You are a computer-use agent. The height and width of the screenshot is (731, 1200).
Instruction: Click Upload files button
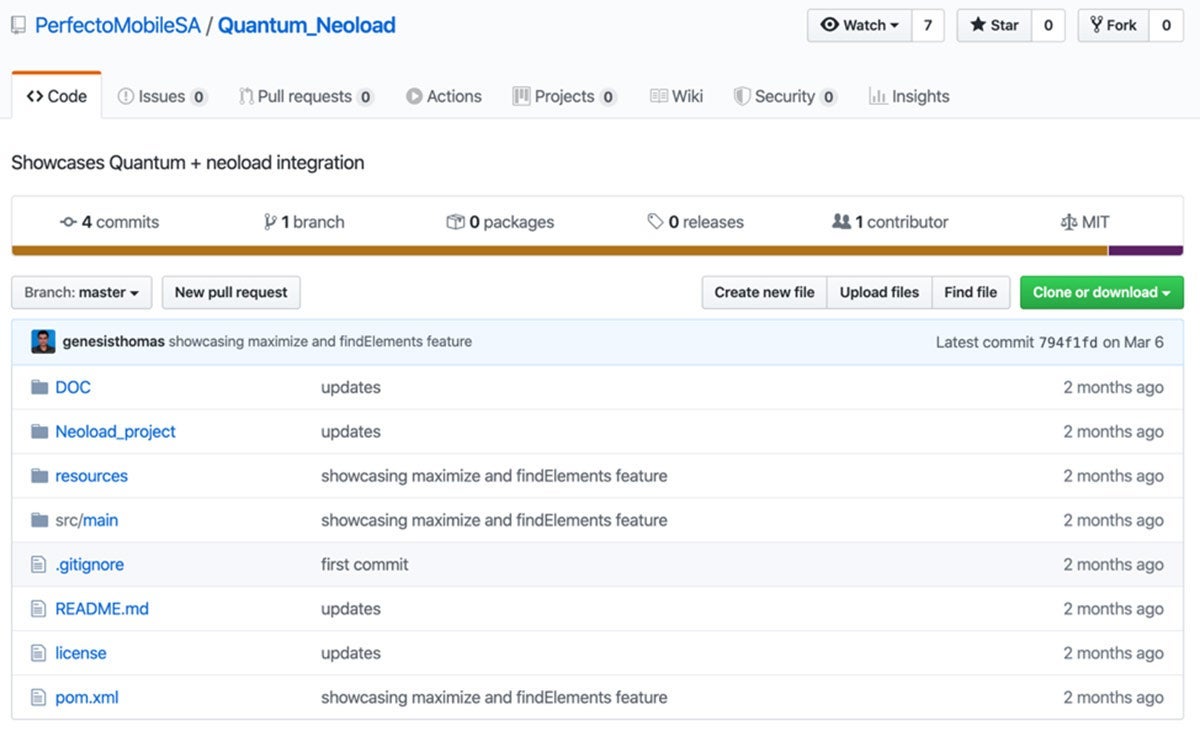[879, 292]
